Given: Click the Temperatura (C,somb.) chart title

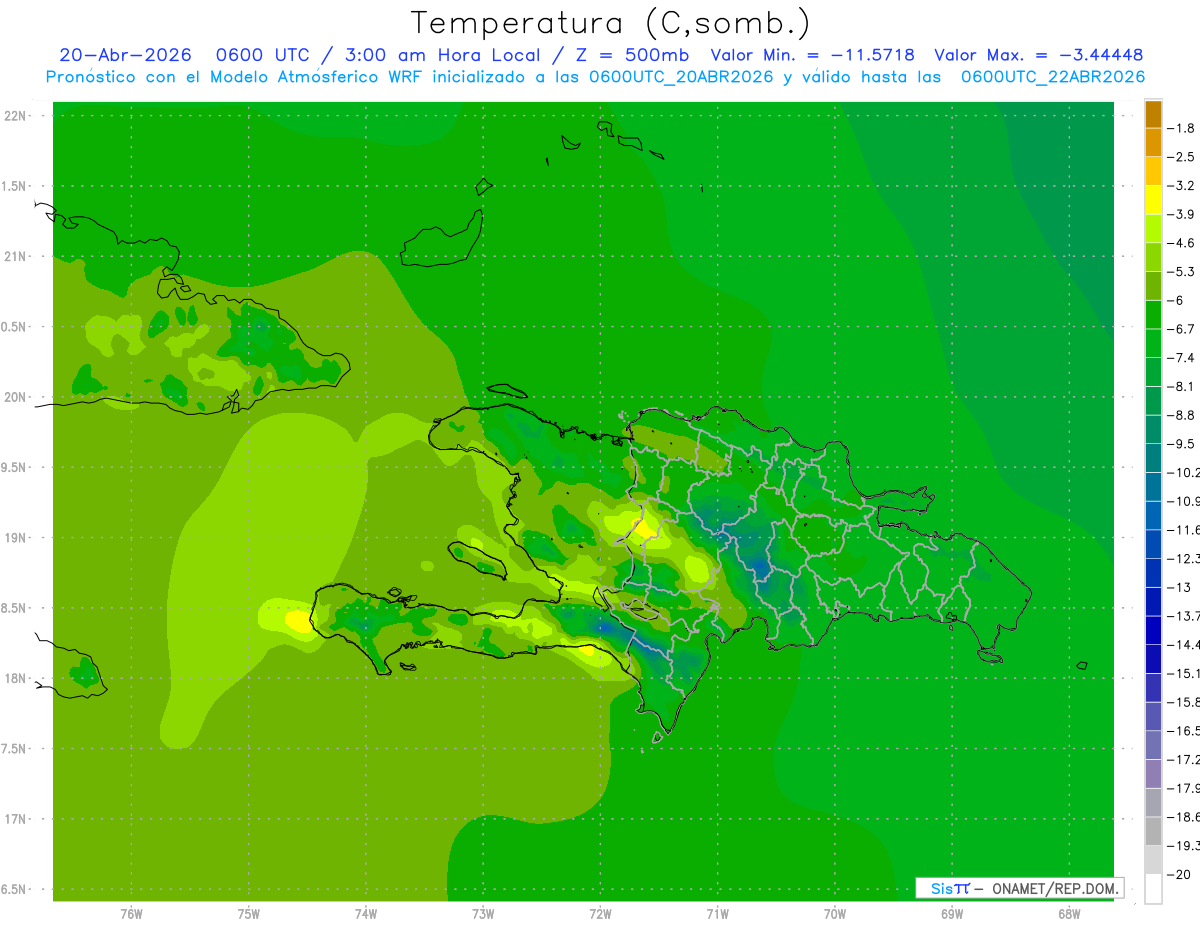Looking at the screenshot, I should point(610,23).
